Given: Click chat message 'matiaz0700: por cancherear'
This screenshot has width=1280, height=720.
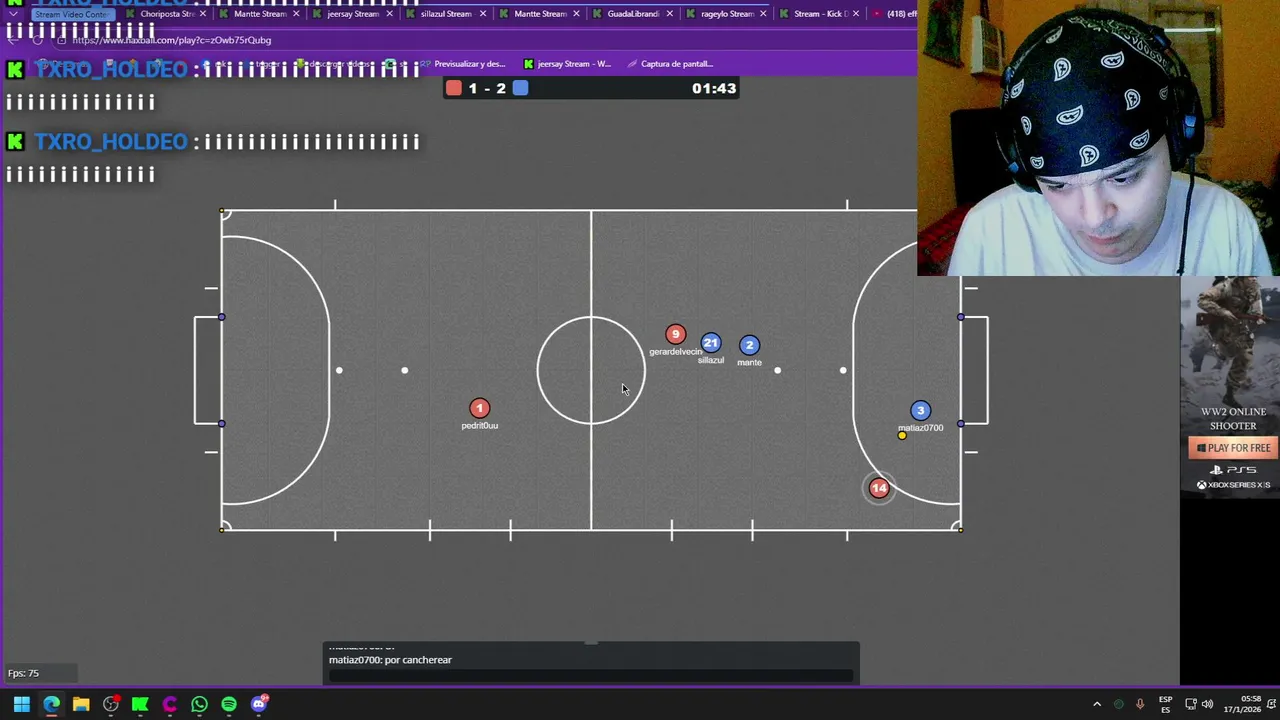Looking at the screenshot, I should click(390, 660).
